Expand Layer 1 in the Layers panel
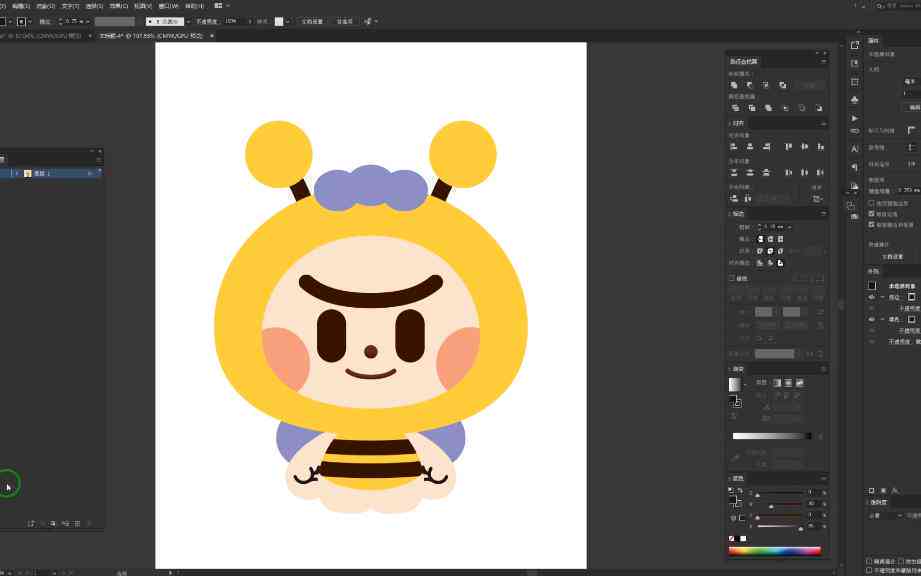Screen dimensions: 921x576 (17, 173)
